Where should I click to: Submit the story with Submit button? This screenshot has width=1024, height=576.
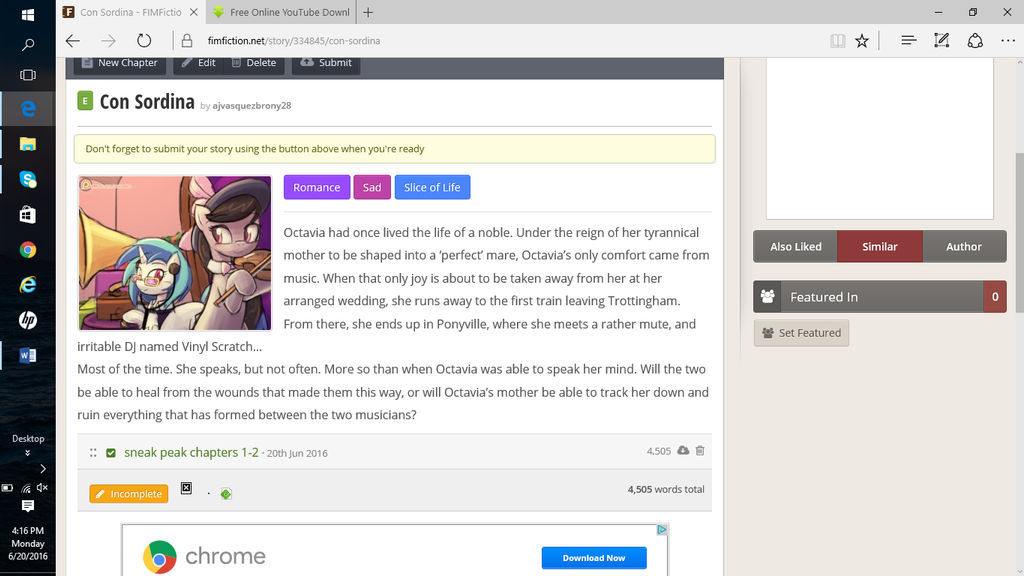click(x=326, y=63)
